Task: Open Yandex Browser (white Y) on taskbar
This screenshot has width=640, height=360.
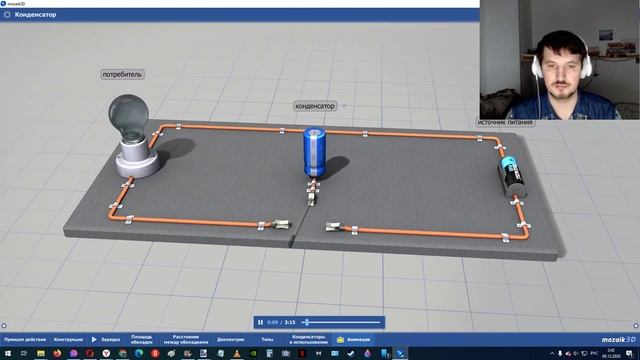Action: (106, 353)
